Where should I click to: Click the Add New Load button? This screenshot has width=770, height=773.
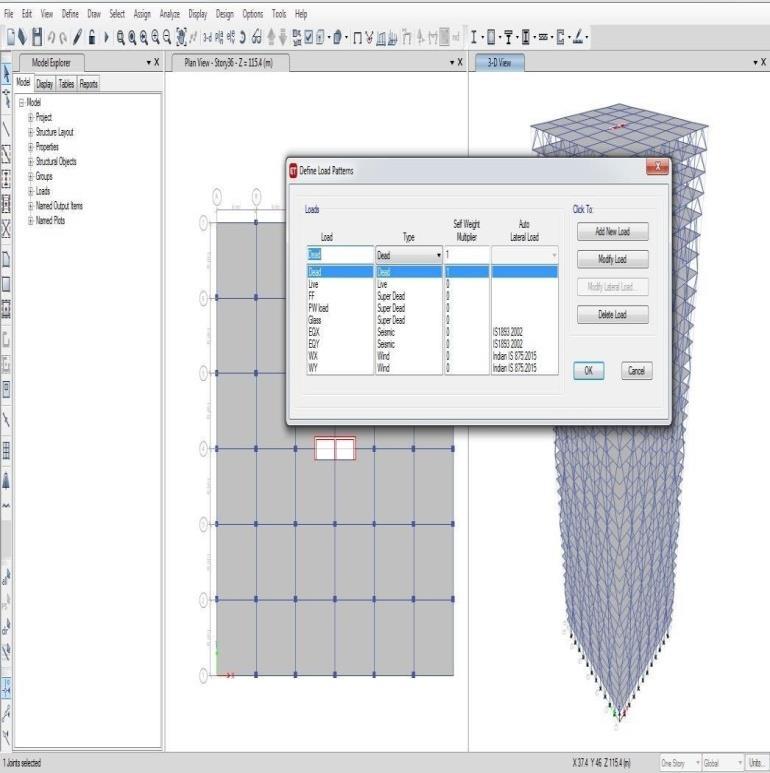click(612, 232)
